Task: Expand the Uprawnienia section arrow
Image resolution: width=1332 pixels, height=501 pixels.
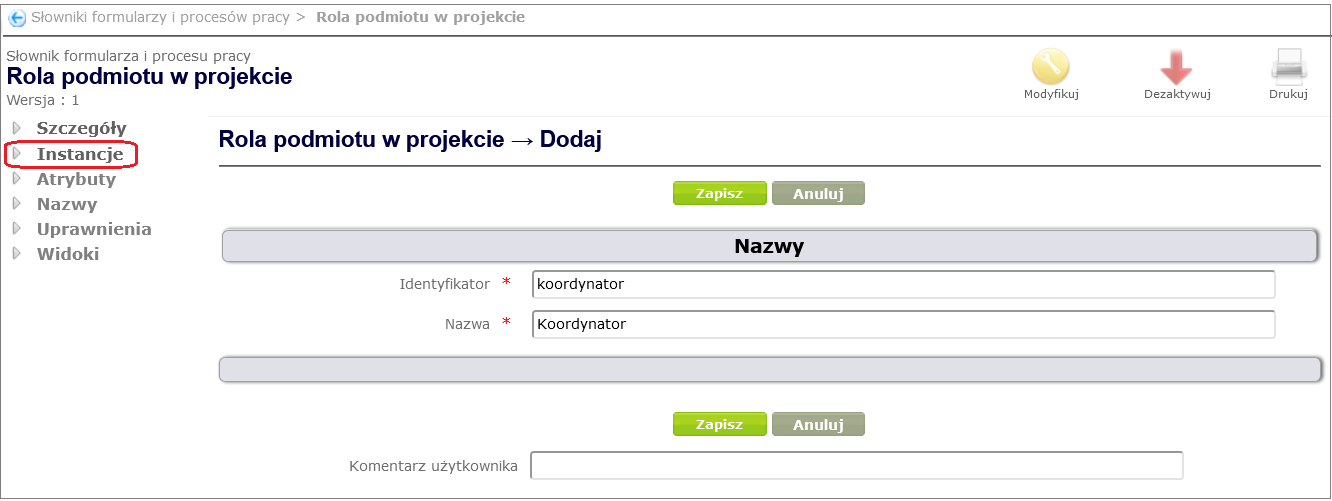Action: 17,229
